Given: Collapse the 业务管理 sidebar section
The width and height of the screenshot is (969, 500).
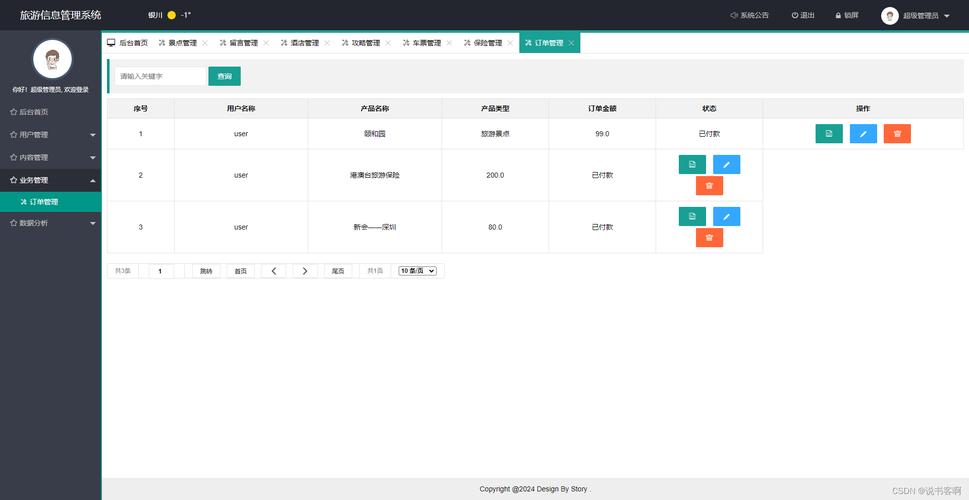Looking at the screenshot, I should pos(50,180).
